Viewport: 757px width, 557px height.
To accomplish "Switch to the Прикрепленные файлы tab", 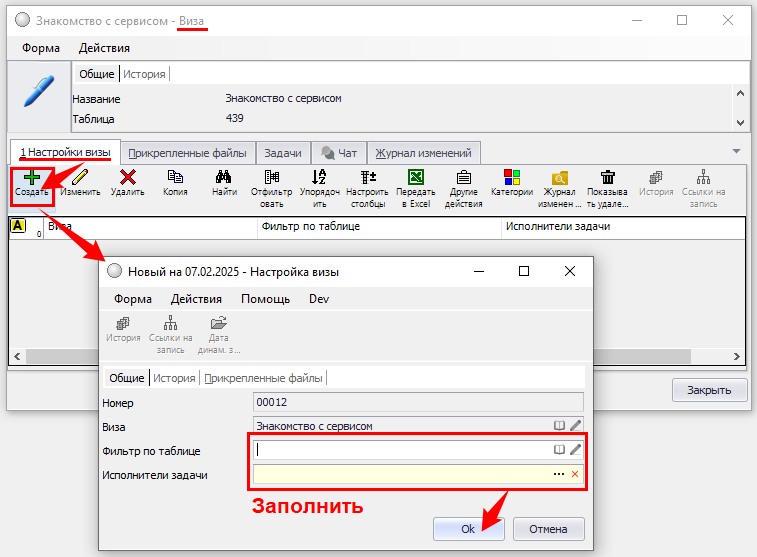I will click(187, 153).
